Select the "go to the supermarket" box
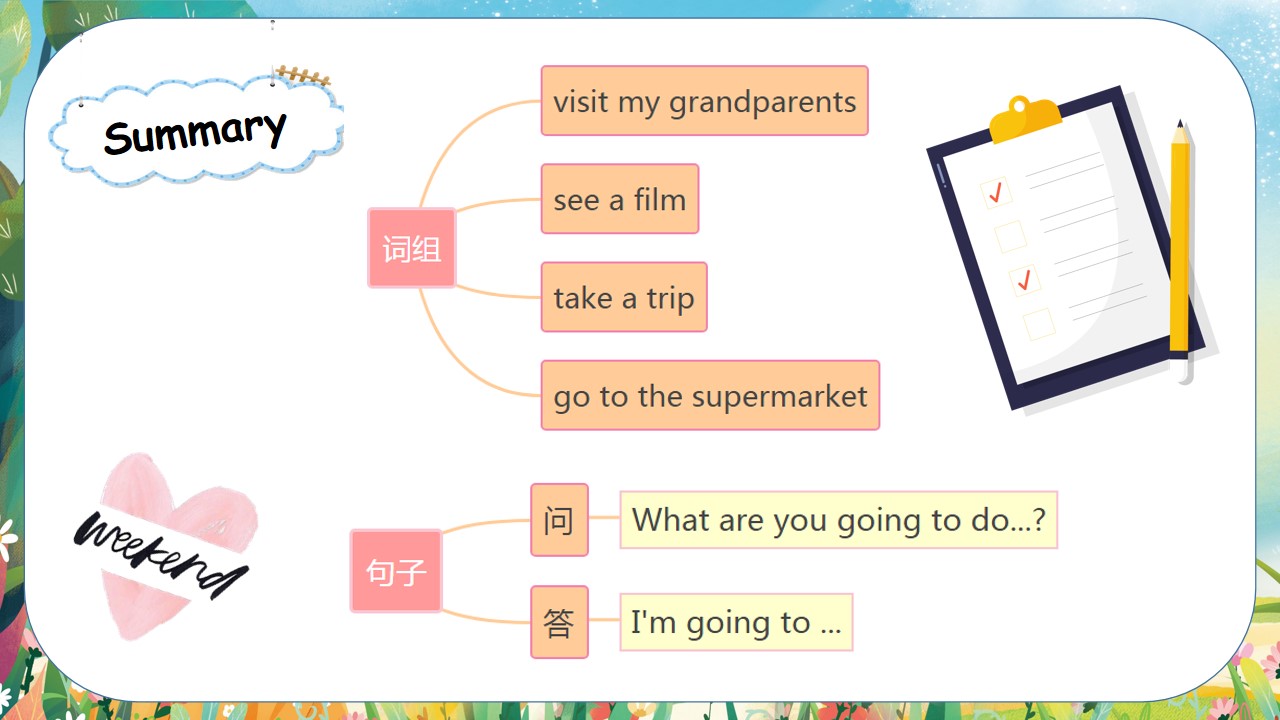The width and height of the screenshot is (1280, 720). (x=710, y=396)
